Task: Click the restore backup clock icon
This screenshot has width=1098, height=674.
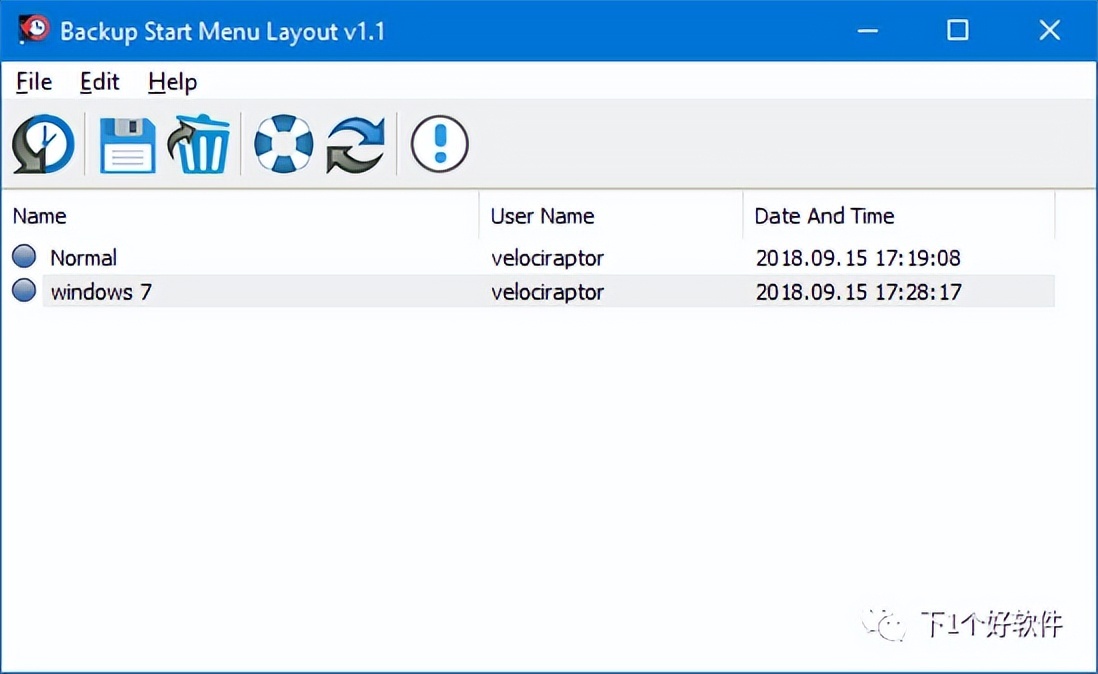Action: click(x=43, y=145)
